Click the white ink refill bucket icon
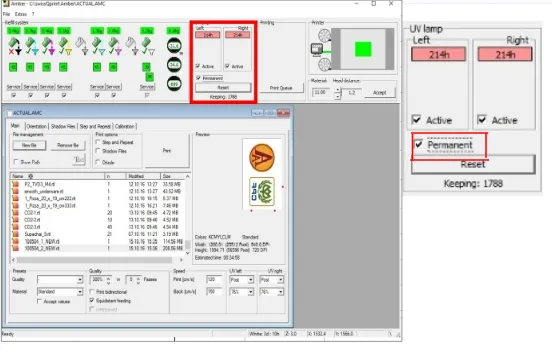The image size is (552, 361). click(148, 46)
